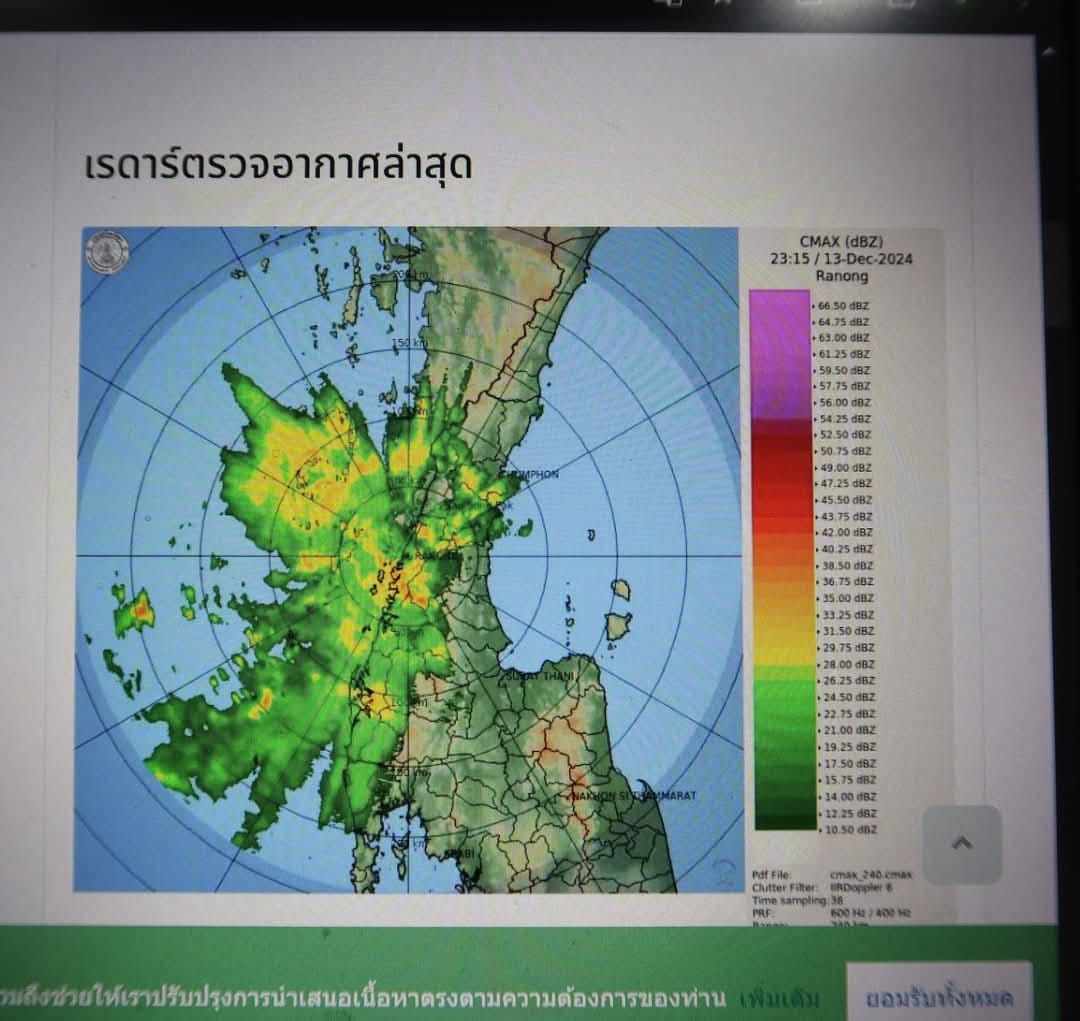Click the NAKHON SI THAMMARAT map label
Viewport: 1080px width, 1021px height.
point(633,796)
